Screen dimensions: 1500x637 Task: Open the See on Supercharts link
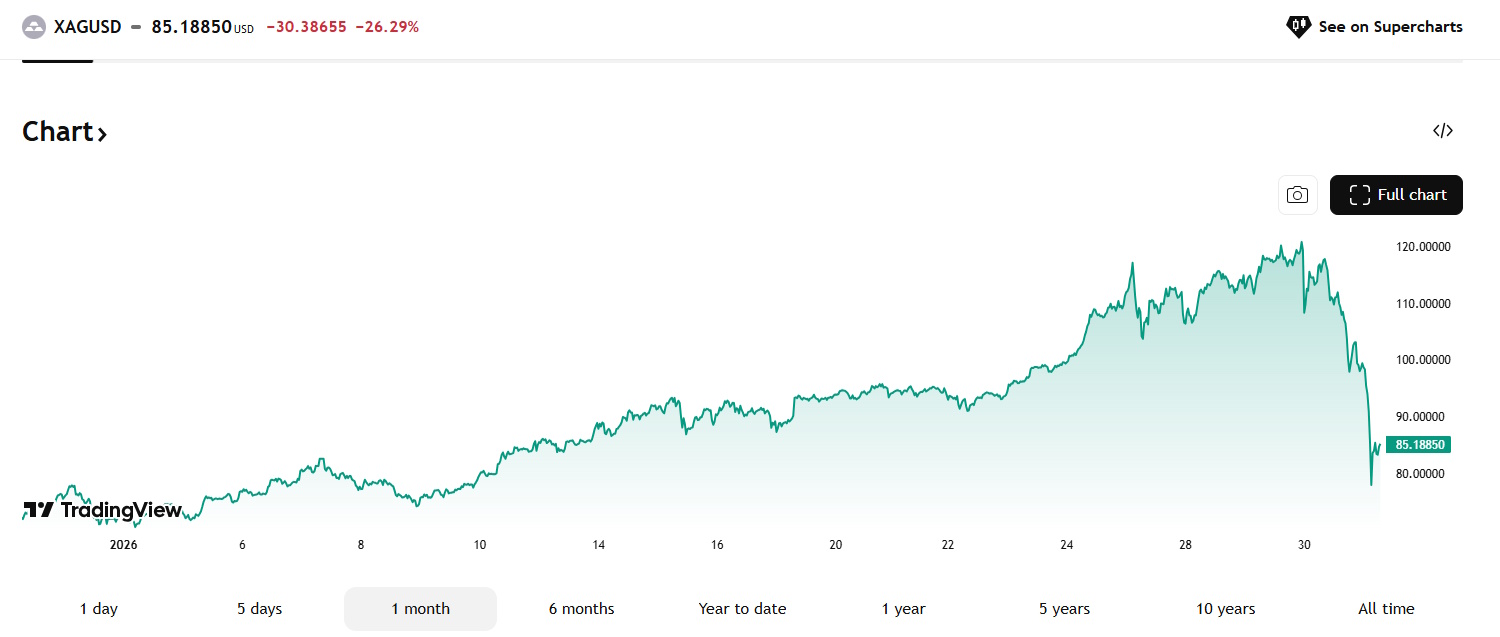coord(1389,27)
